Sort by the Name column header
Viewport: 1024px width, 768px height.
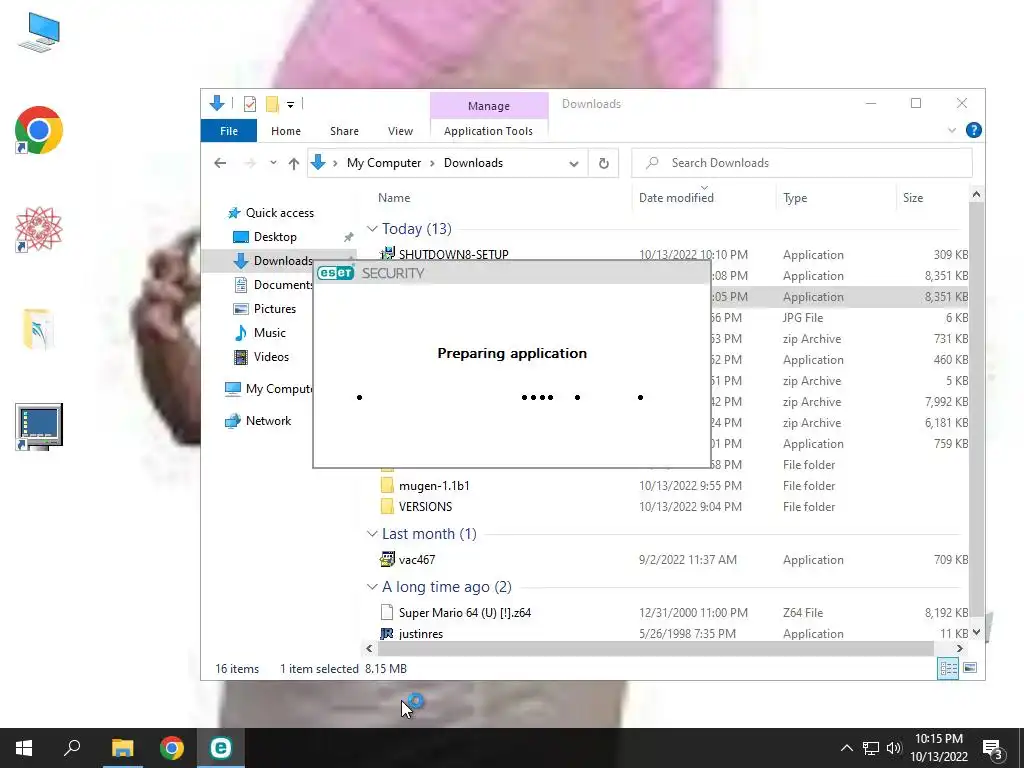(394, 198)
